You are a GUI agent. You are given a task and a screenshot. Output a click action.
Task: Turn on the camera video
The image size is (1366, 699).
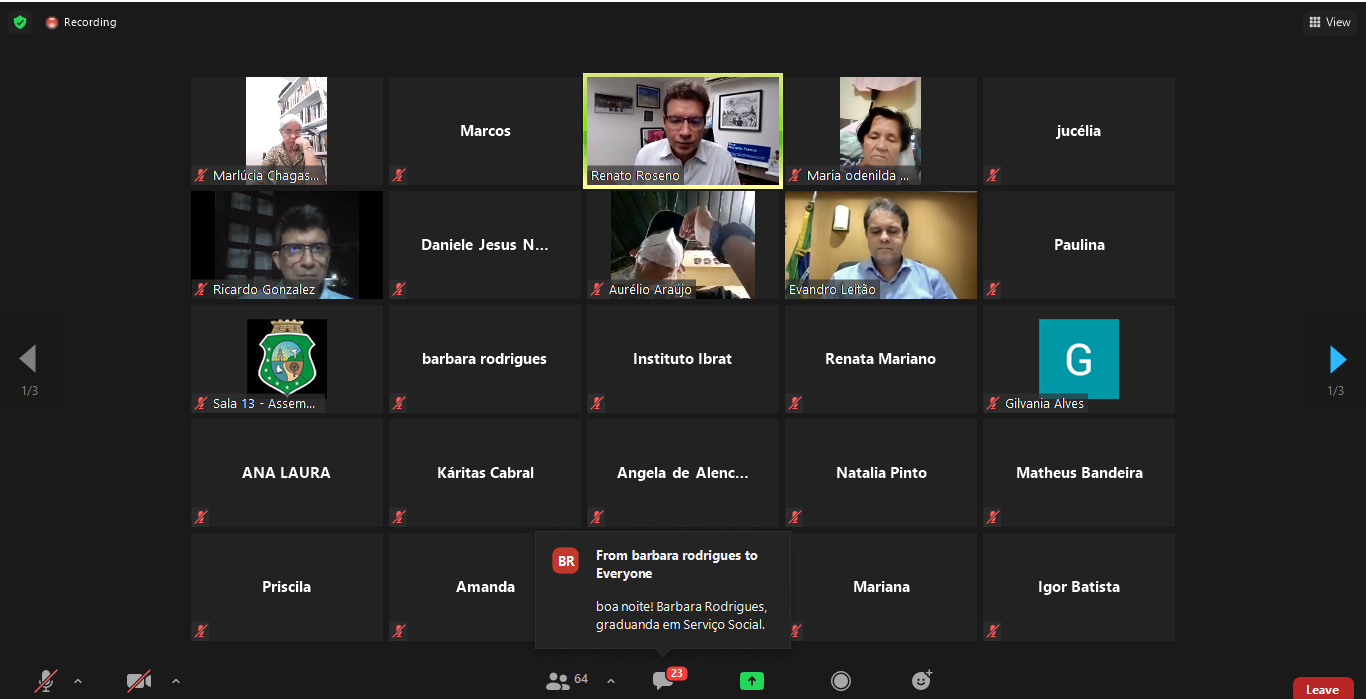[x=138, y=681]
